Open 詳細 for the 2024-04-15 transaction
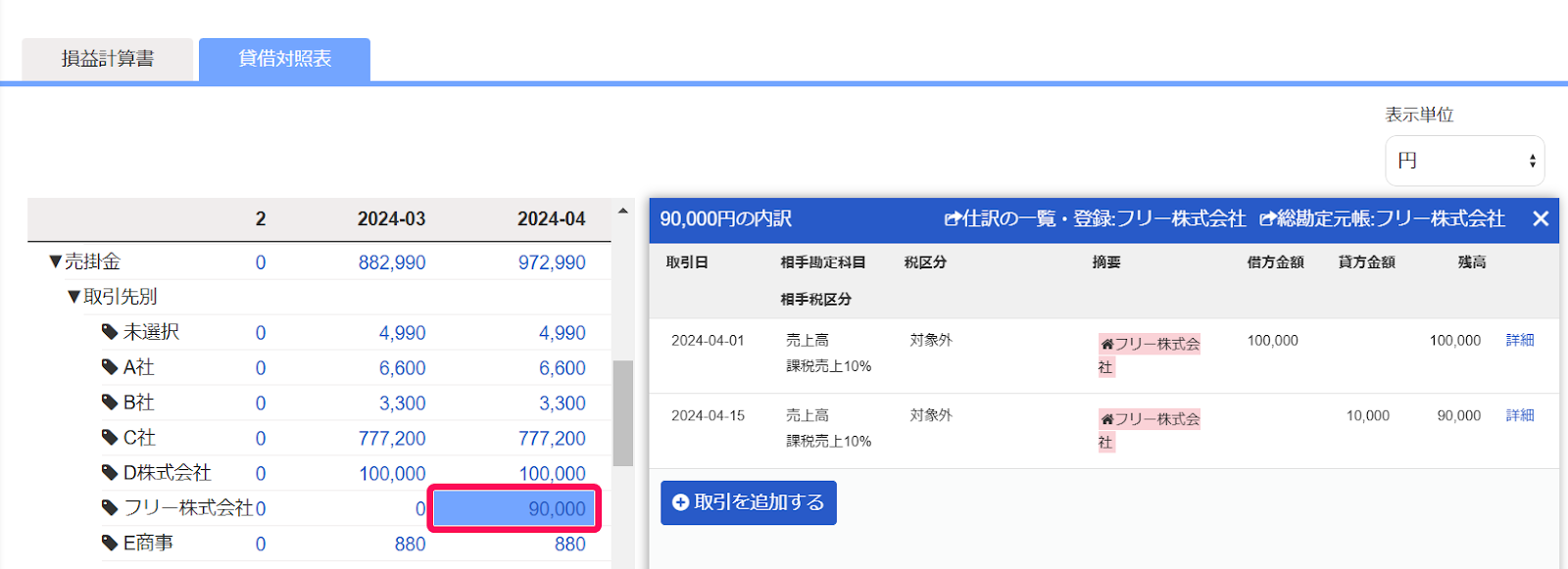Image resolution: width=1568 pixels, height=569 pixels. click(1519, 415)
